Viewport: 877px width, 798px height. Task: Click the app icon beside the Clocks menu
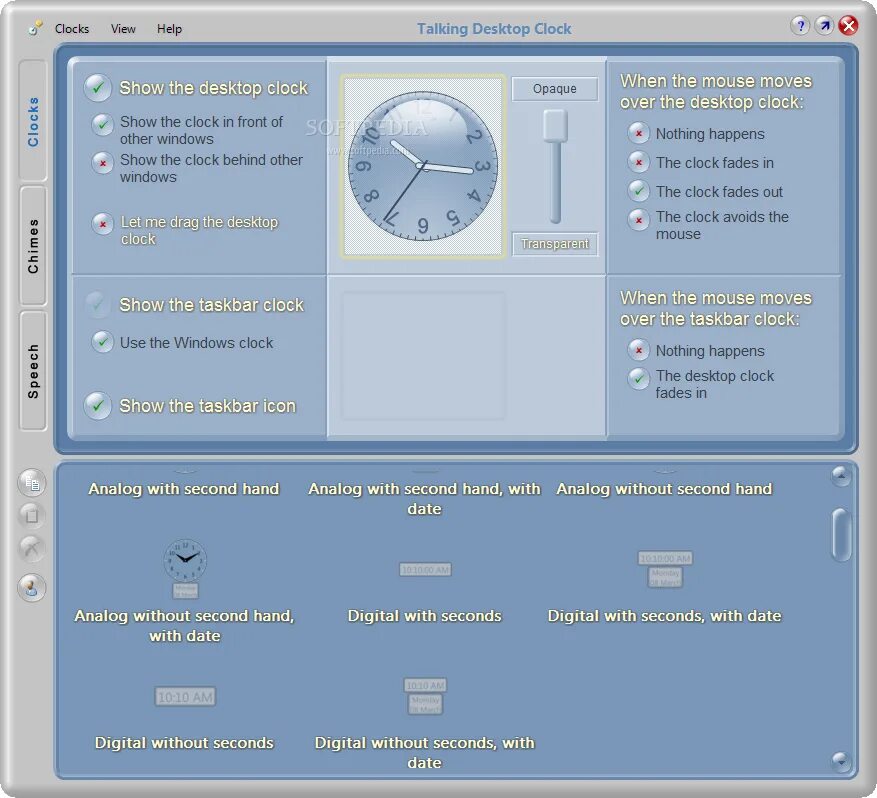pyautogui.click(x=36, y=27)
